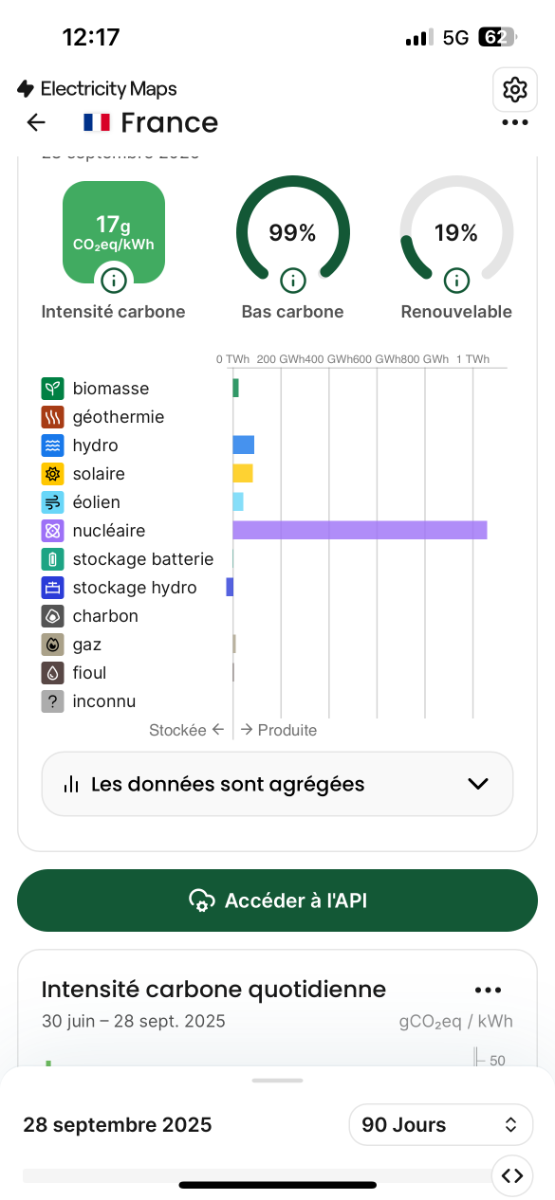Open options menu for Intensité carbone quotidienne
The height and width of the screenshot is (1200, 555).
pyautogui.click(x=488, y=990)
